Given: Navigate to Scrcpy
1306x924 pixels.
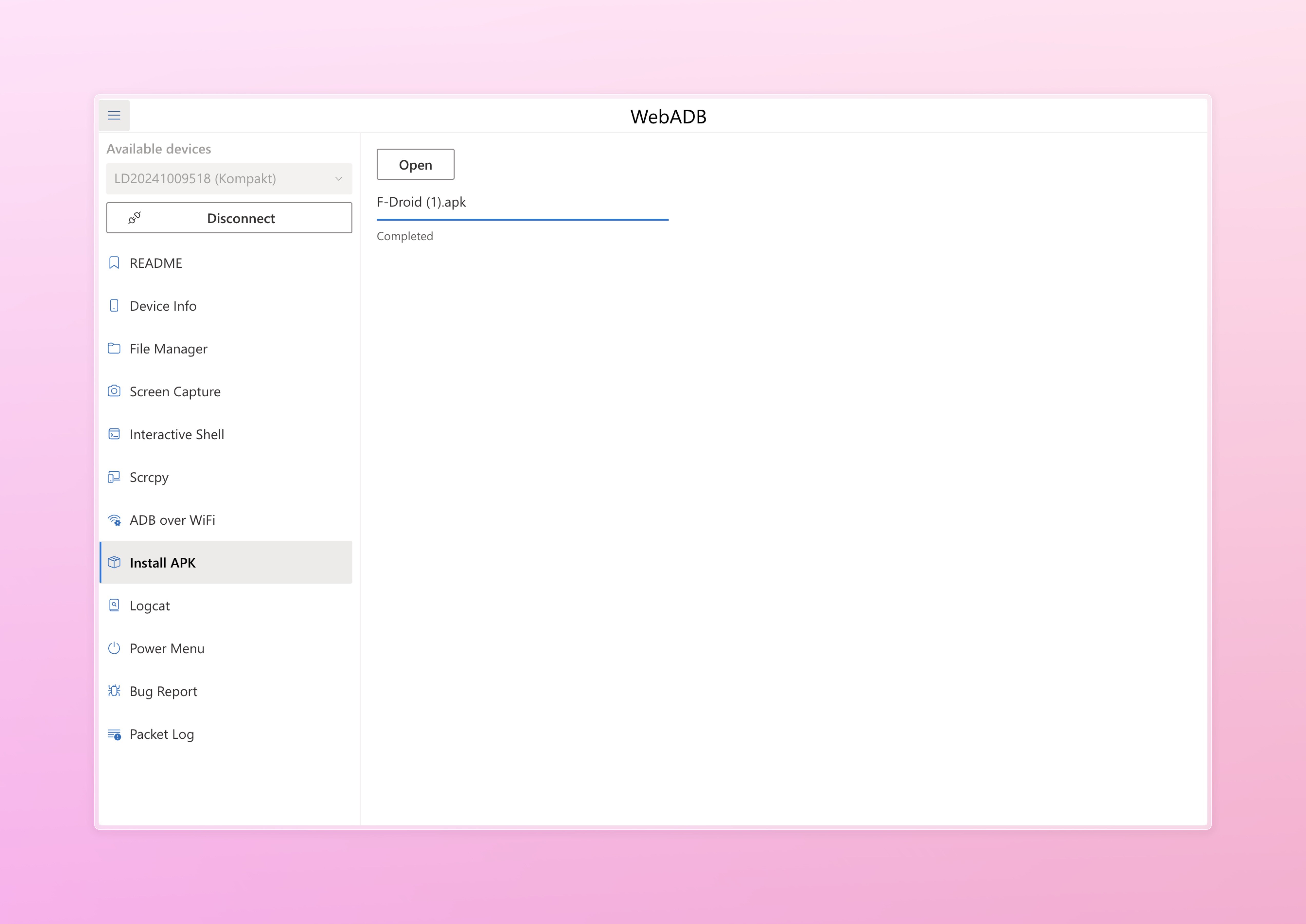Looking at the screenshot, I should 226,477.
